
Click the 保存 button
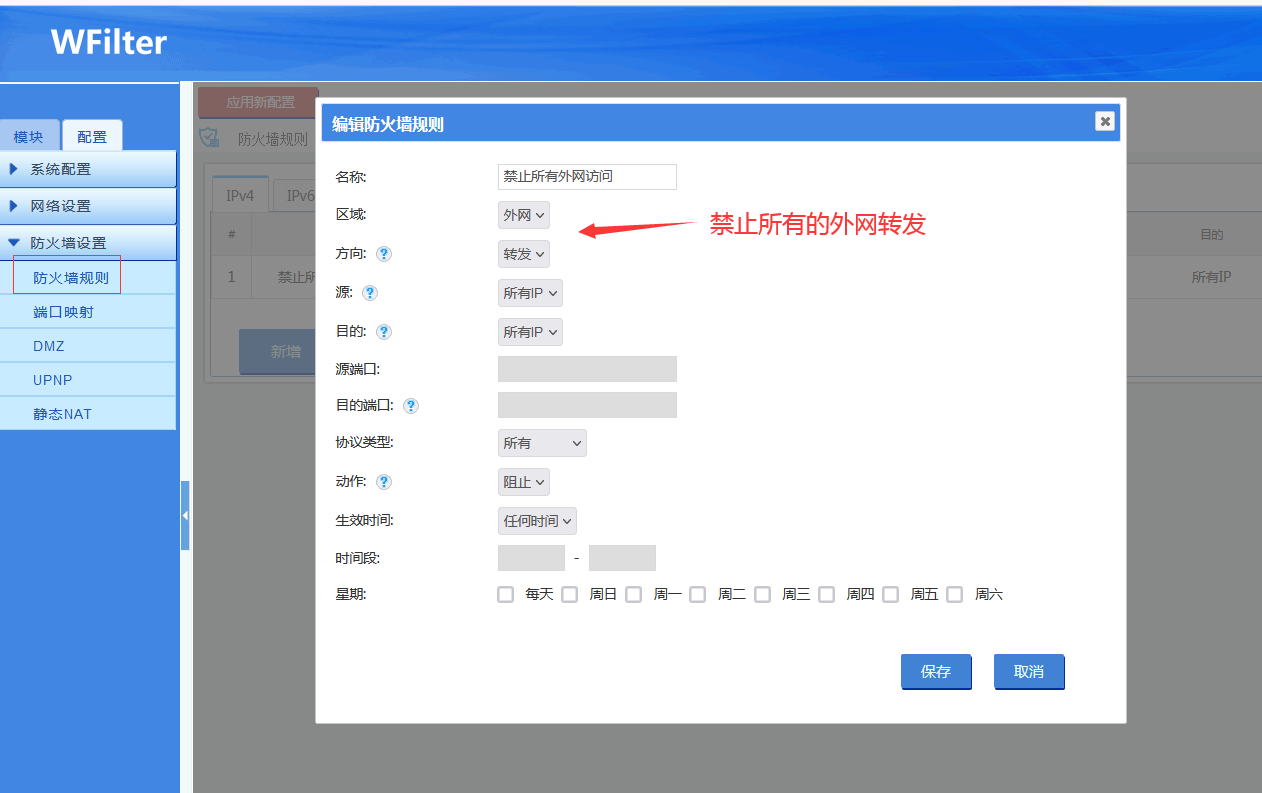click(x=936, y=672)
